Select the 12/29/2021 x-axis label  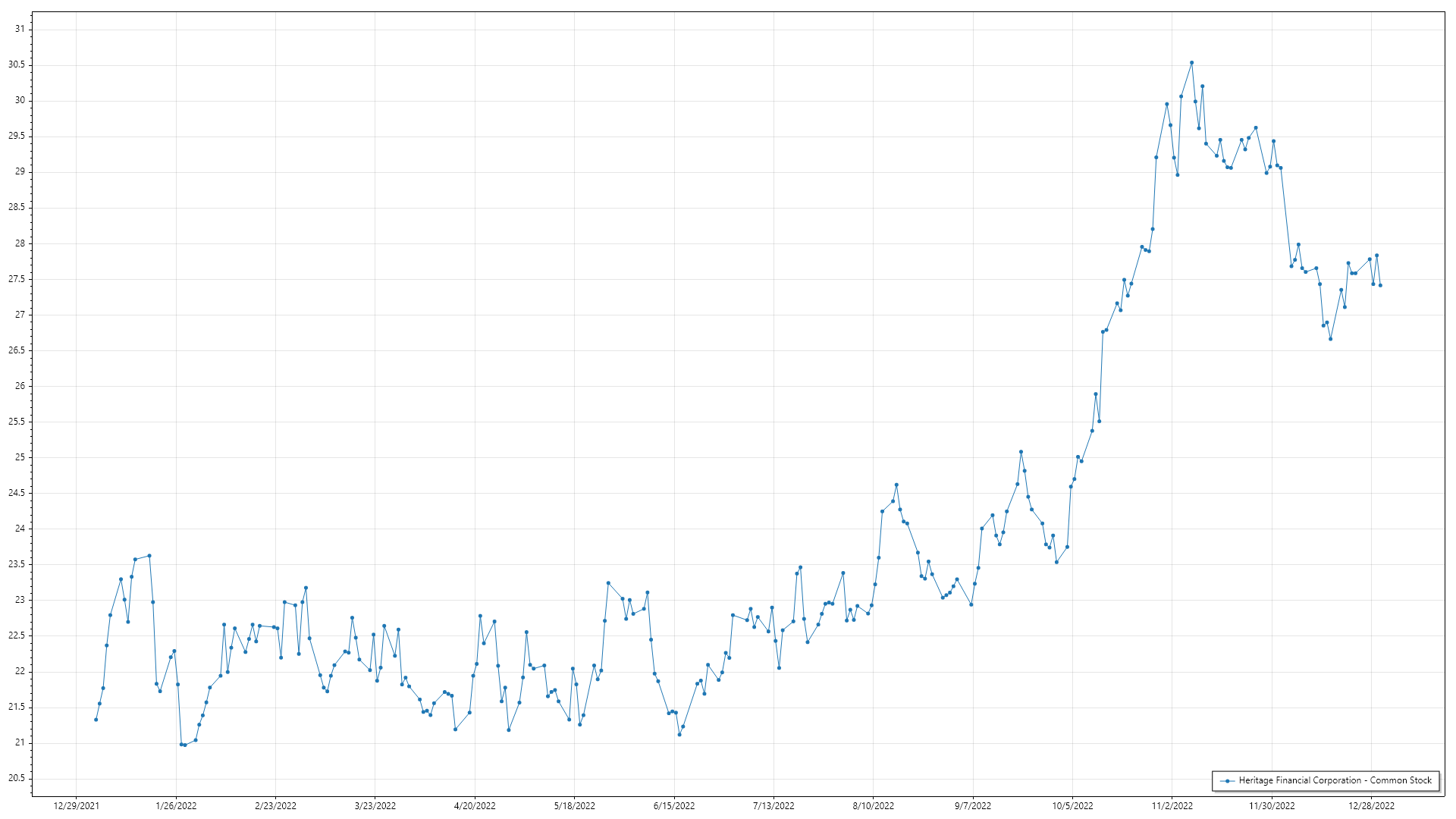[76, 805]
